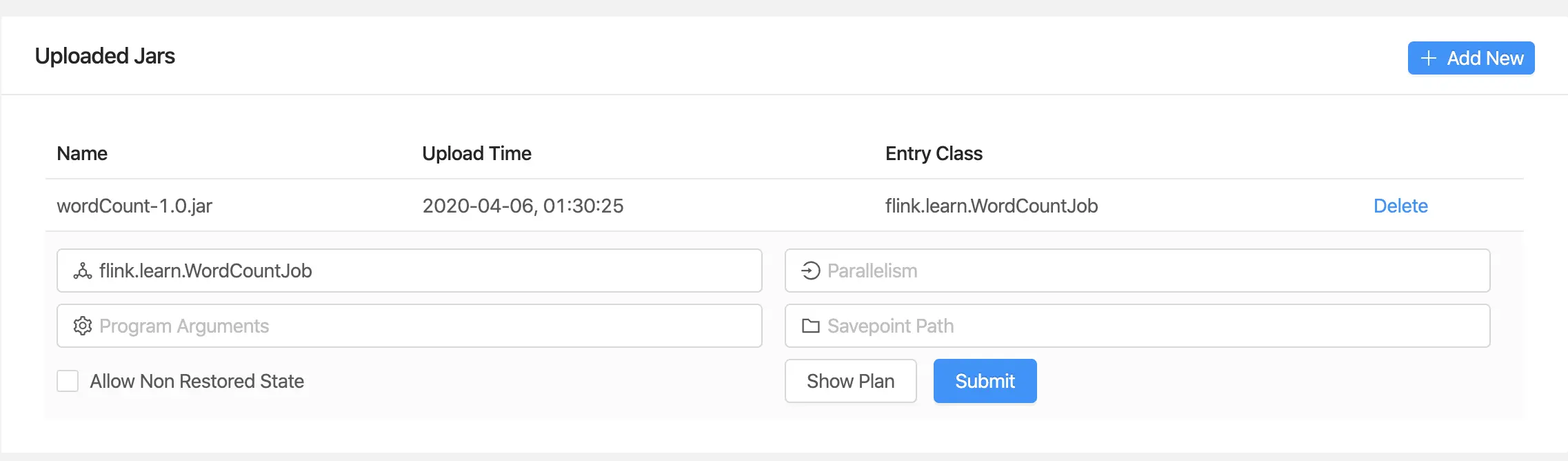Click the 2020-04-06 upload time cell
Viewport: 1568px width, 461px height.
click(x=523, y=206)
